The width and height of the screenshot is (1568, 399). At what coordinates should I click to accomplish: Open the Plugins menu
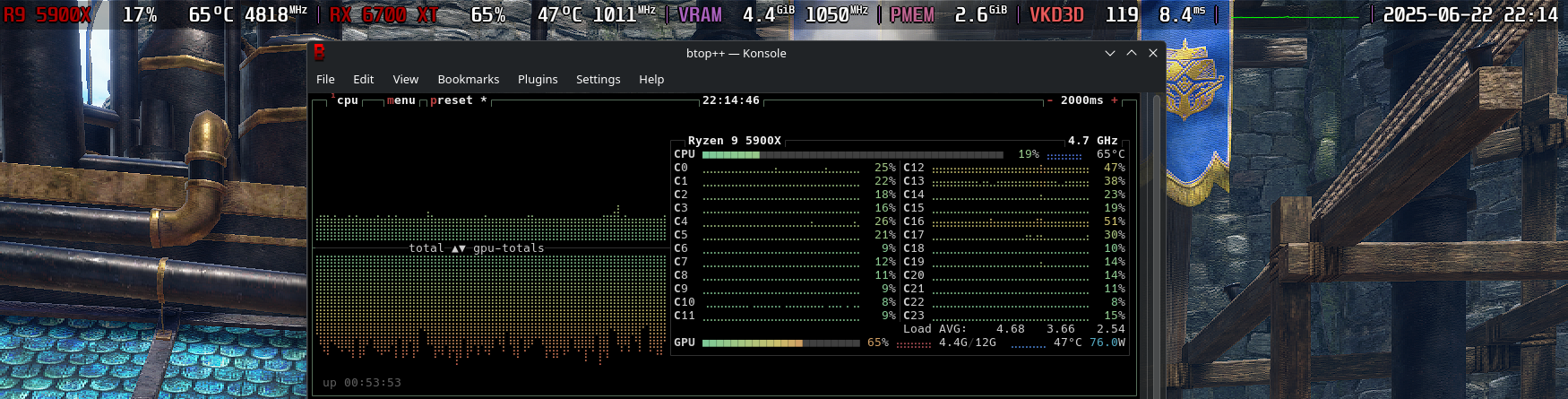coord(538,79)
